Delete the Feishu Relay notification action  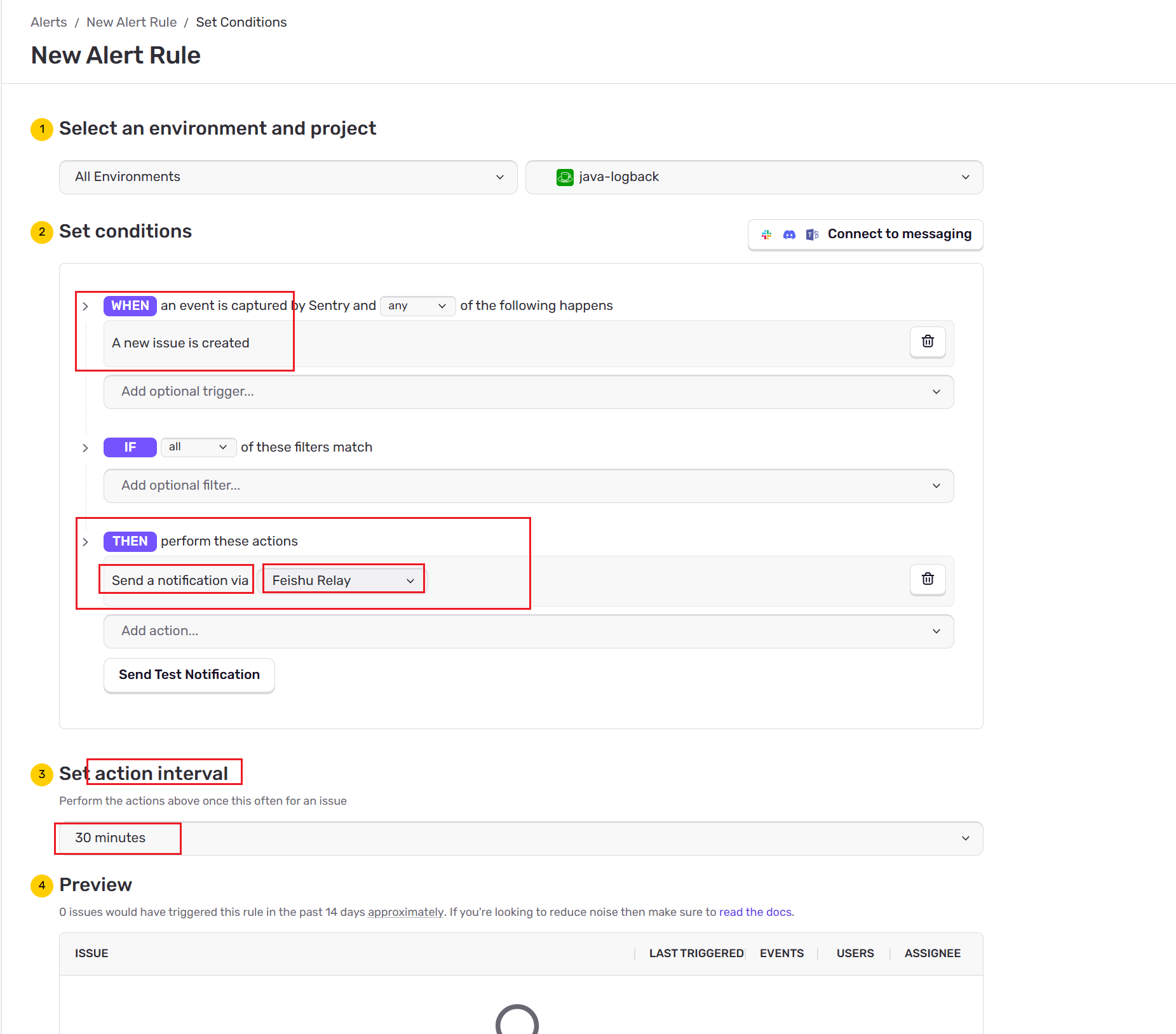[x=928, y=579]
